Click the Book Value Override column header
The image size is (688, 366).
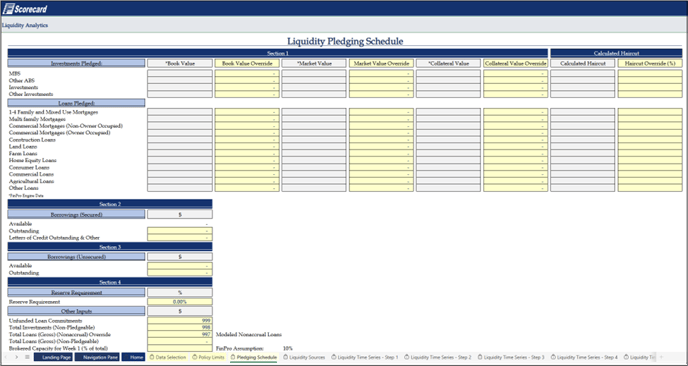click(247, 63)
